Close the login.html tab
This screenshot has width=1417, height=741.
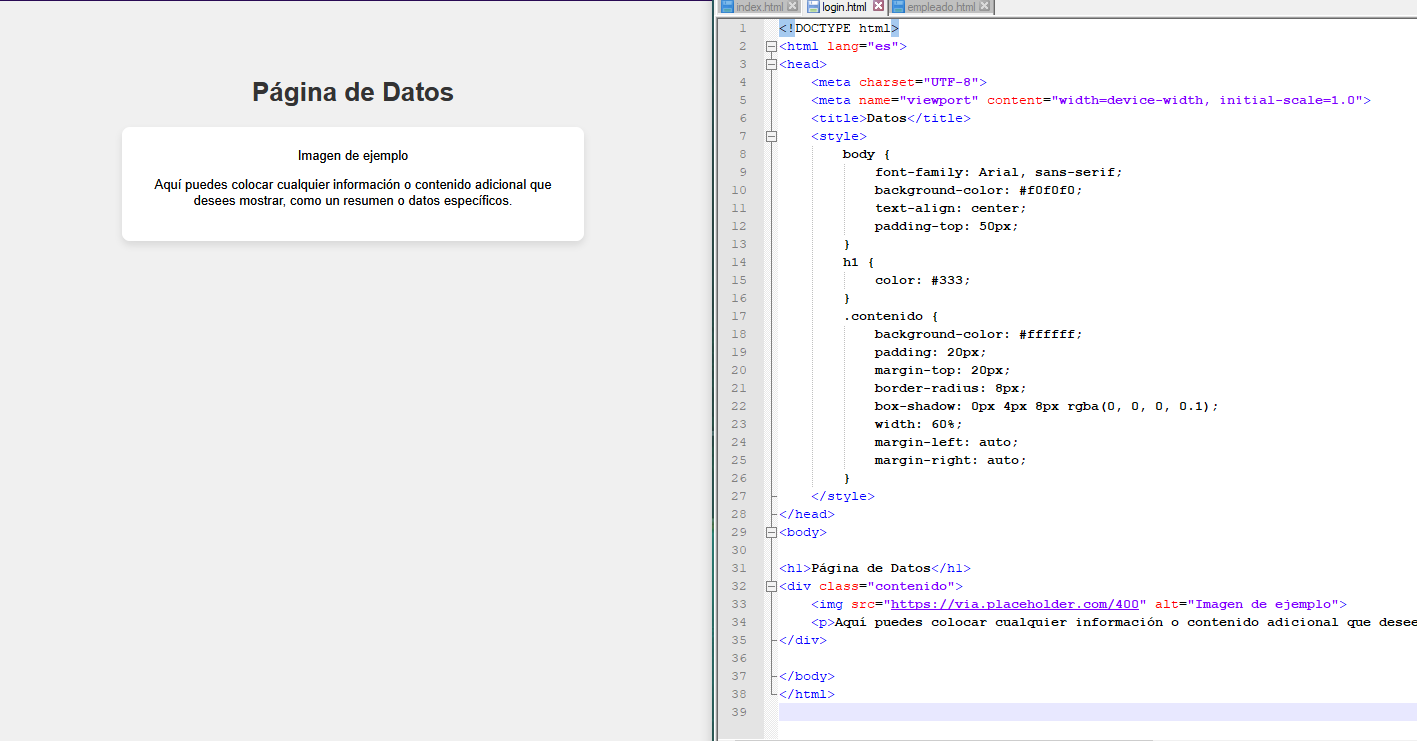[879, 7]
